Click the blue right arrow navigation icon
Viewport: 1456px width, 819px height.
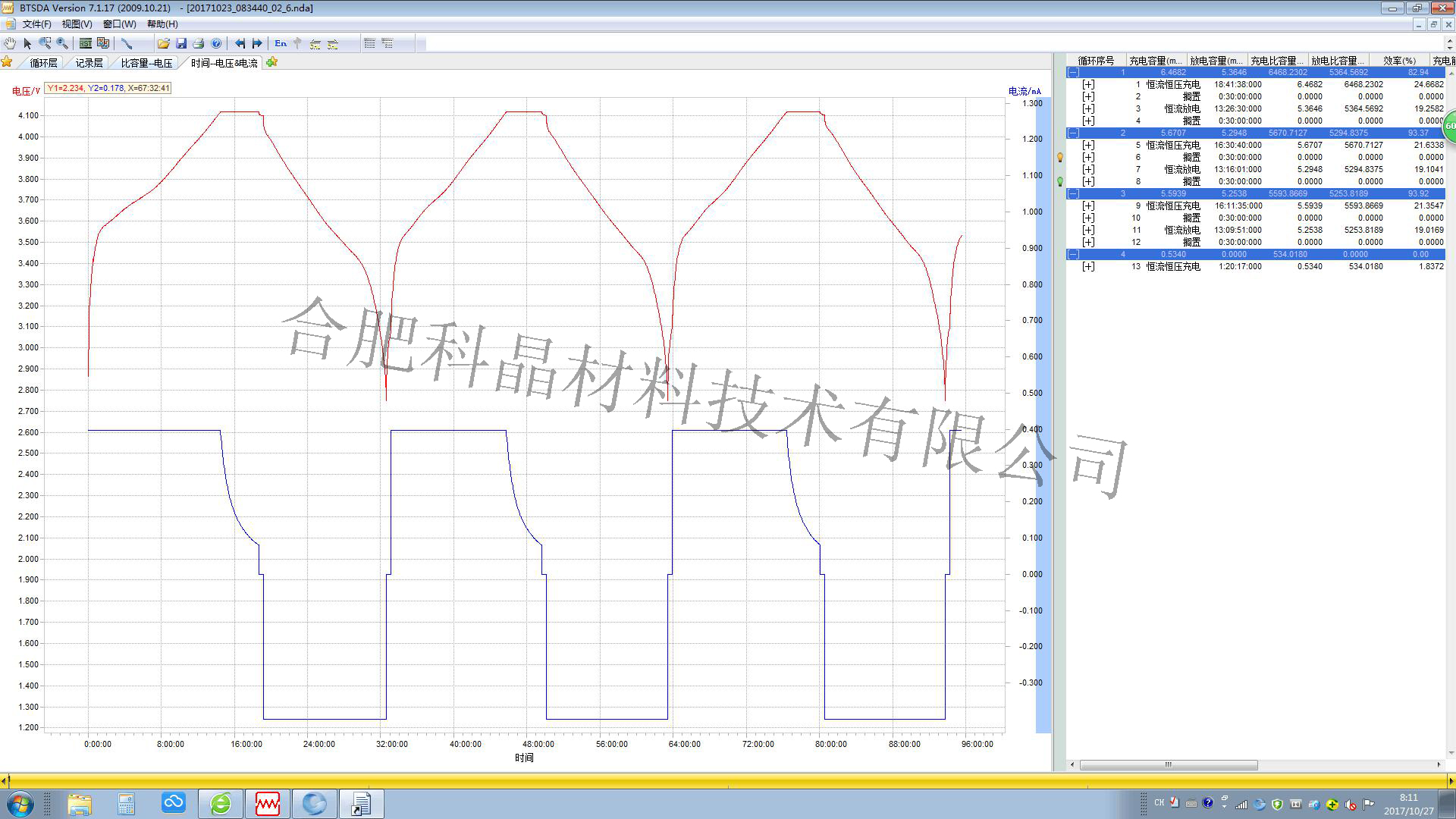click(257, 44)
